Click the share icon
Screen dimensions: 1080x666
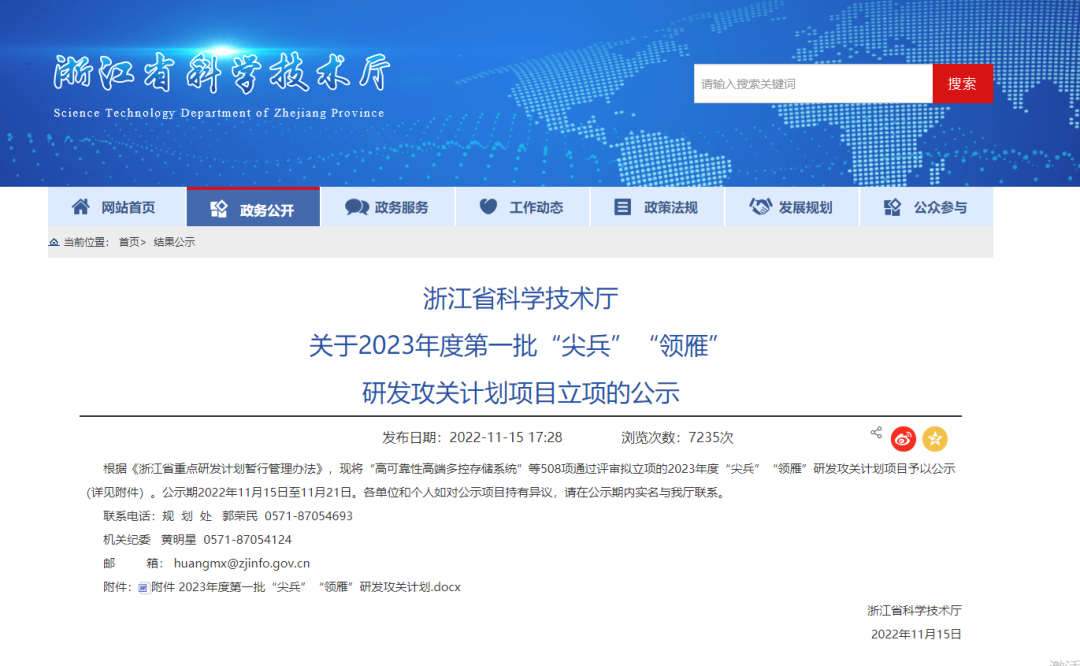[876, 433]
